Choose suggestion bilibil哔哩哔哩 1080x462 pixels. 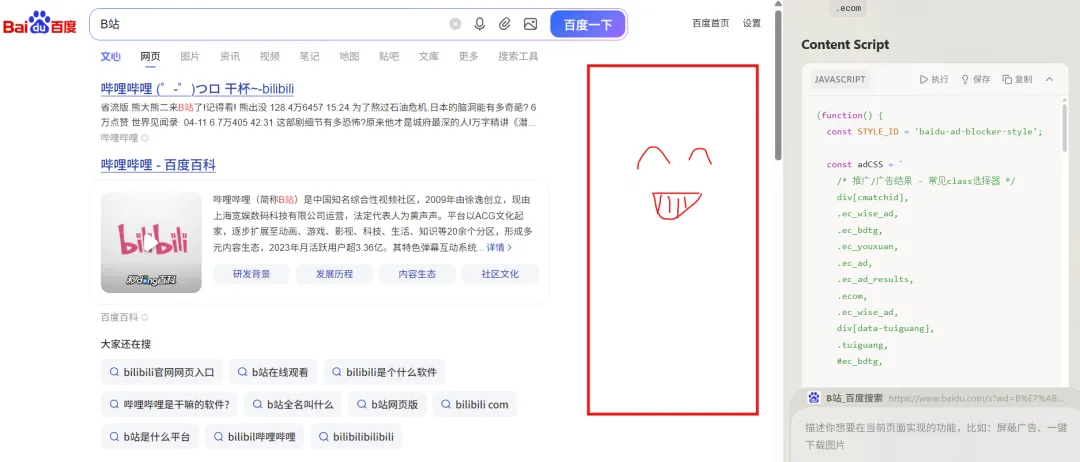(x=255, y=437)
